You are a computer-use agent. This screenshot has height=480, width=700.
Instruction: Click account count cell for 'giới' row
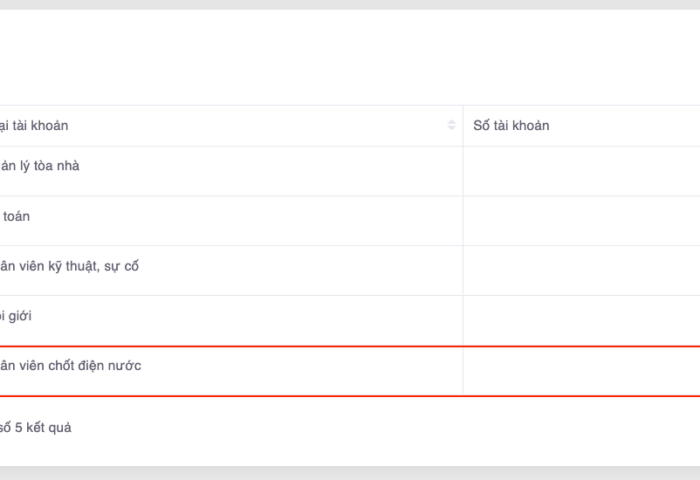pyautogui.click(x=580, y=321)
